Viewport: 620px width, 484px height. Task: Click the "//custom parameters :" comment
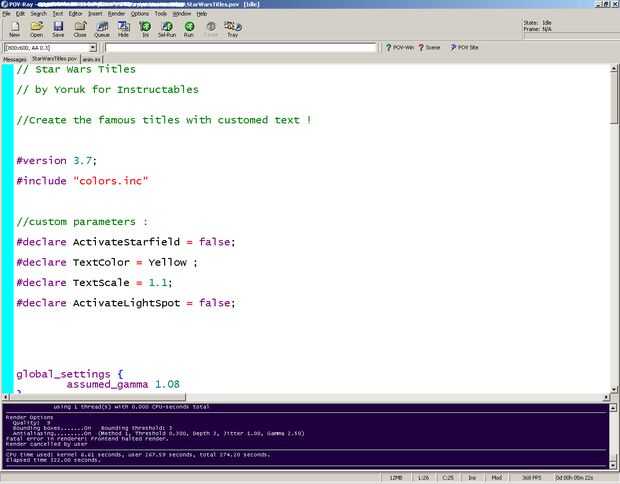coord(82,221)
